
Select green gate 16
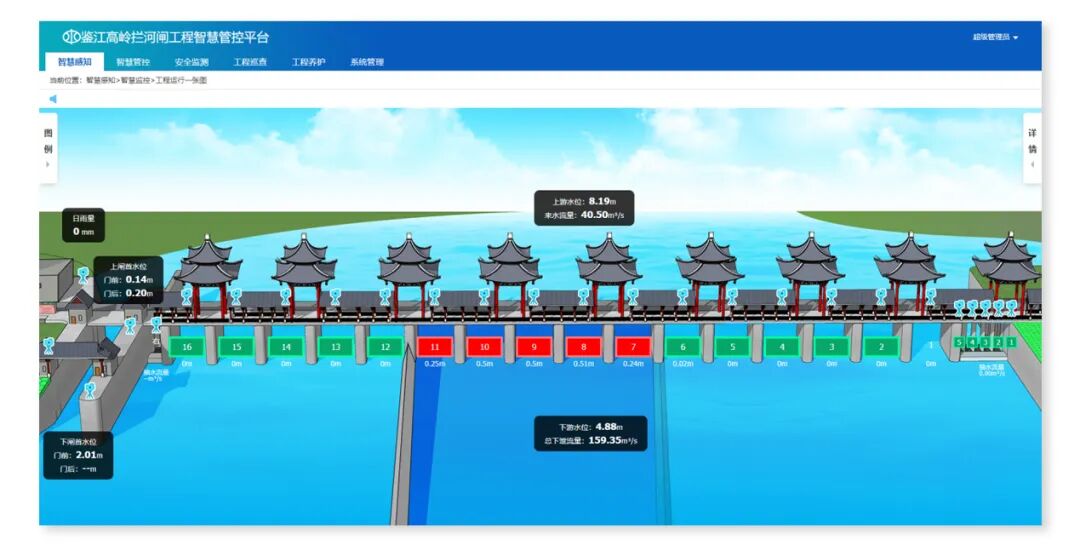point(187,347)
